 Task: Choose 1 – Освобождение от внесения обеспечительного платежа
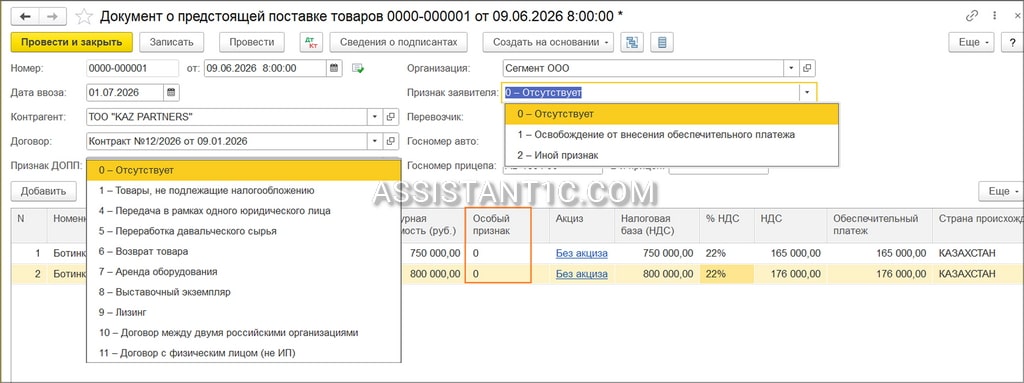point(671,135)
